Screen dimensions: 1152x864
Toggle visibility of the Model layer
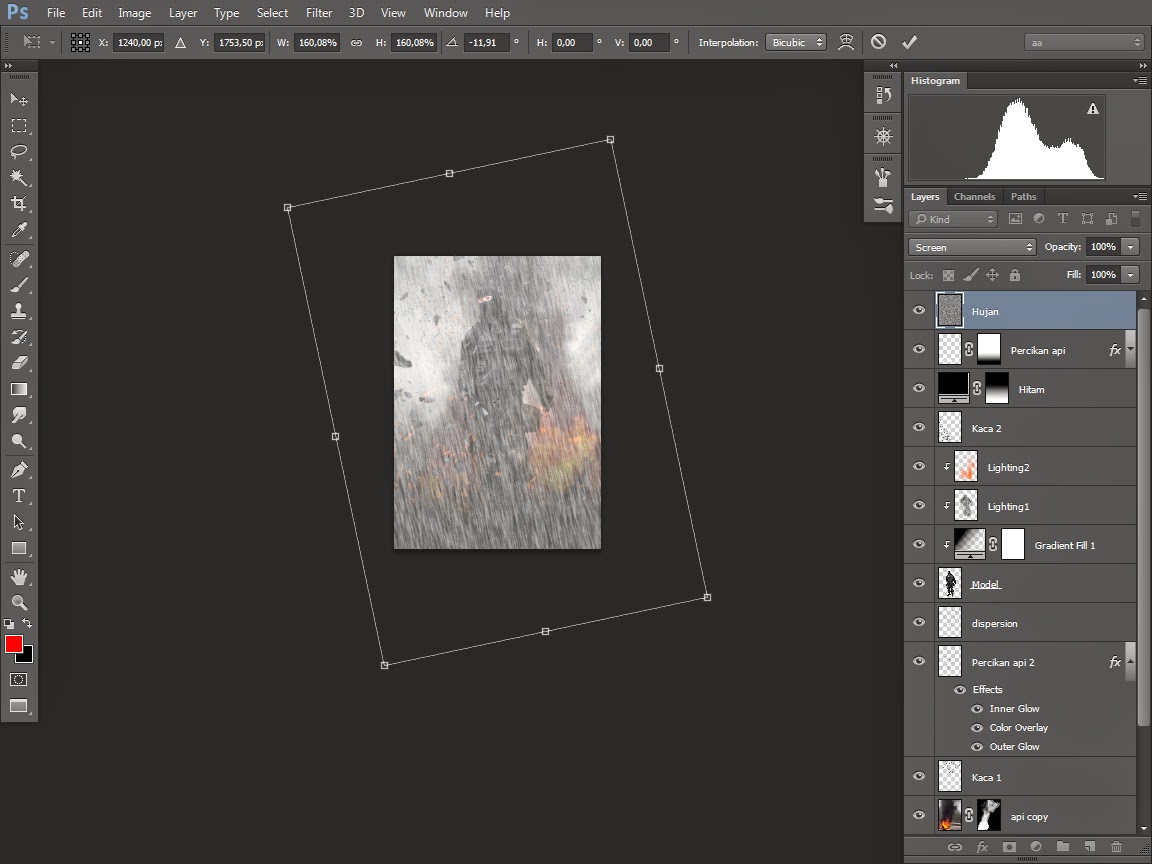click(x=919, y=584)
